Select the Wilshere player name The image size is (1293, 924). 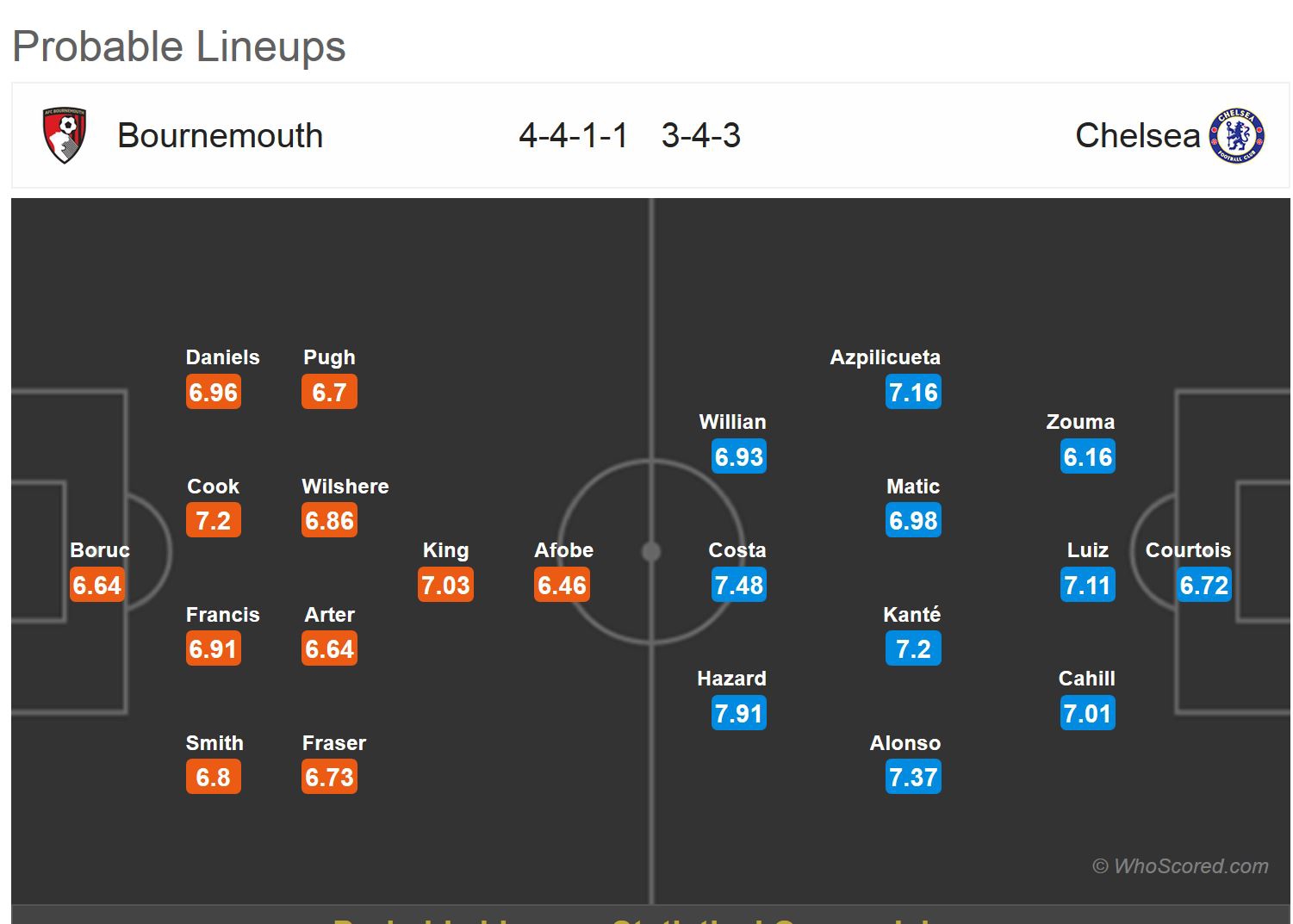pos(345,487)
